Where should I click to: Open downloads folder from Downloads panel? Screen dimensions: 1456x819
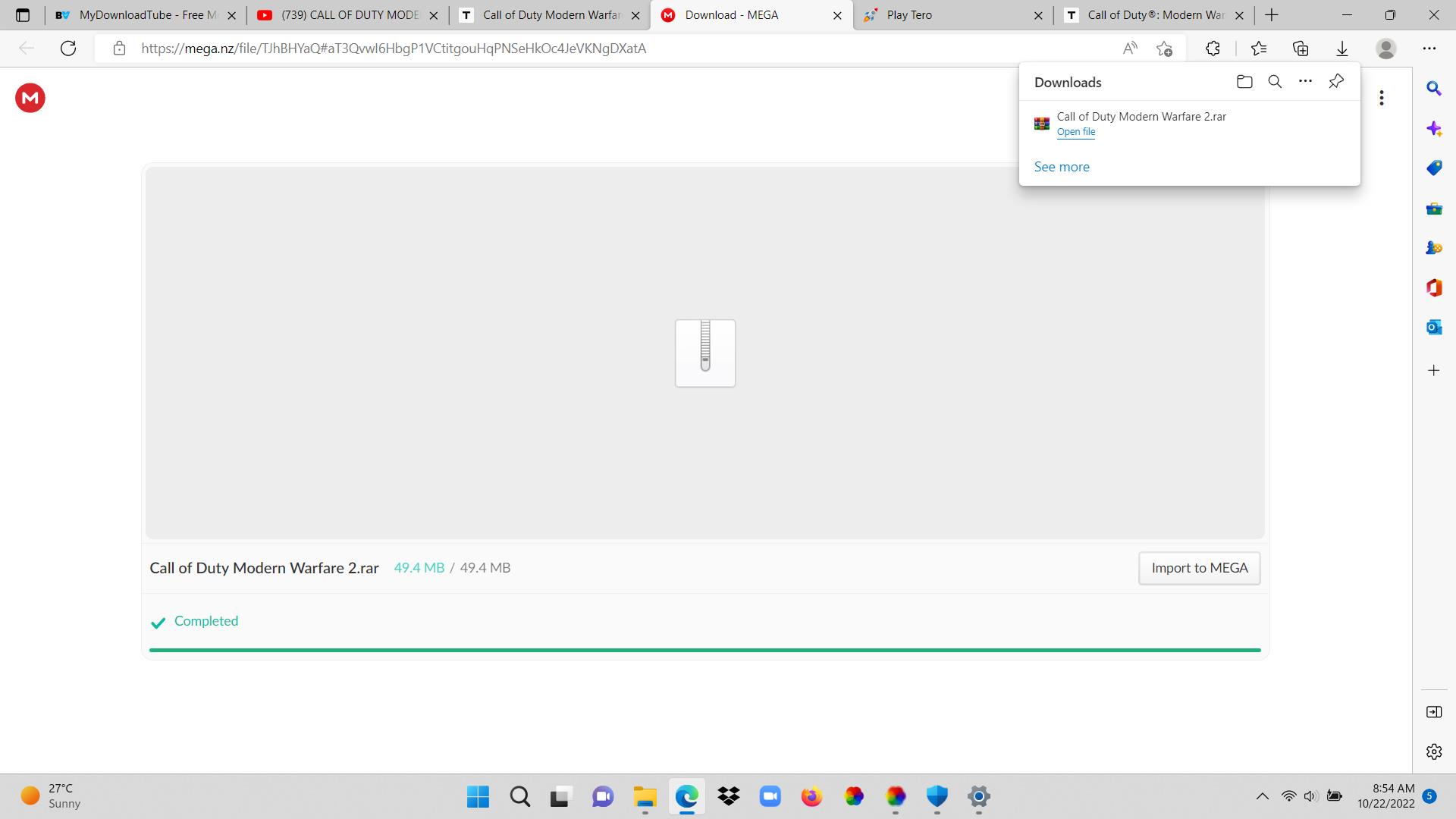click(x=1244, y=82)
